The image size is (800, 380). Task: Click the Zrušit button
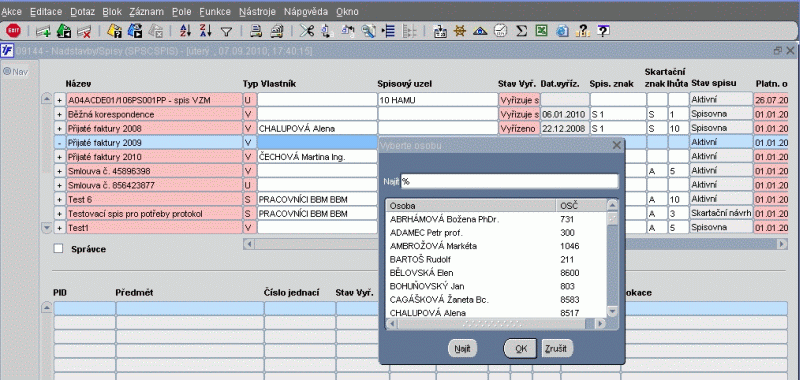coord(557,349)
